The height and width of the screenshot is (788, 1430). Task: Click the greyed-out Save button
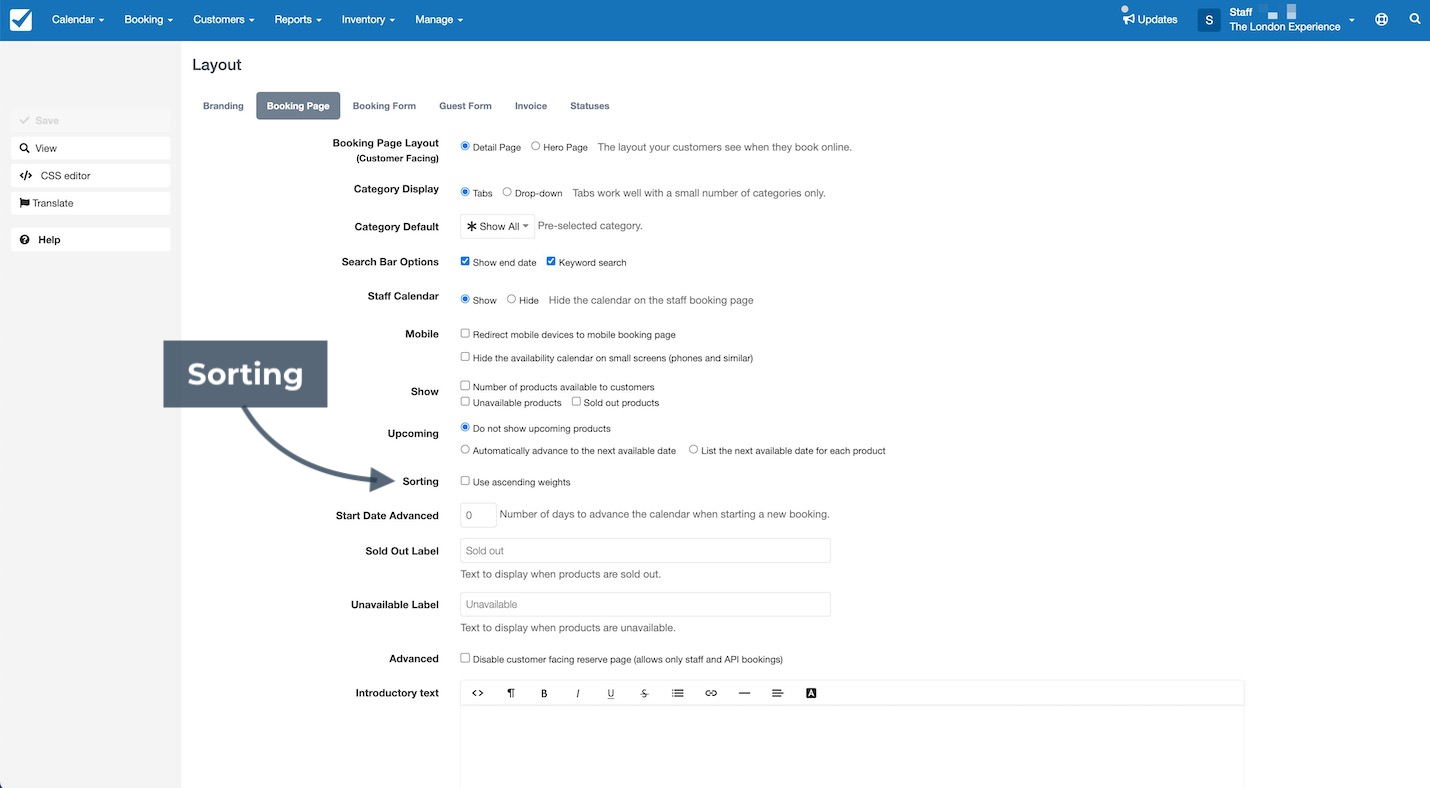pos(90,120)
